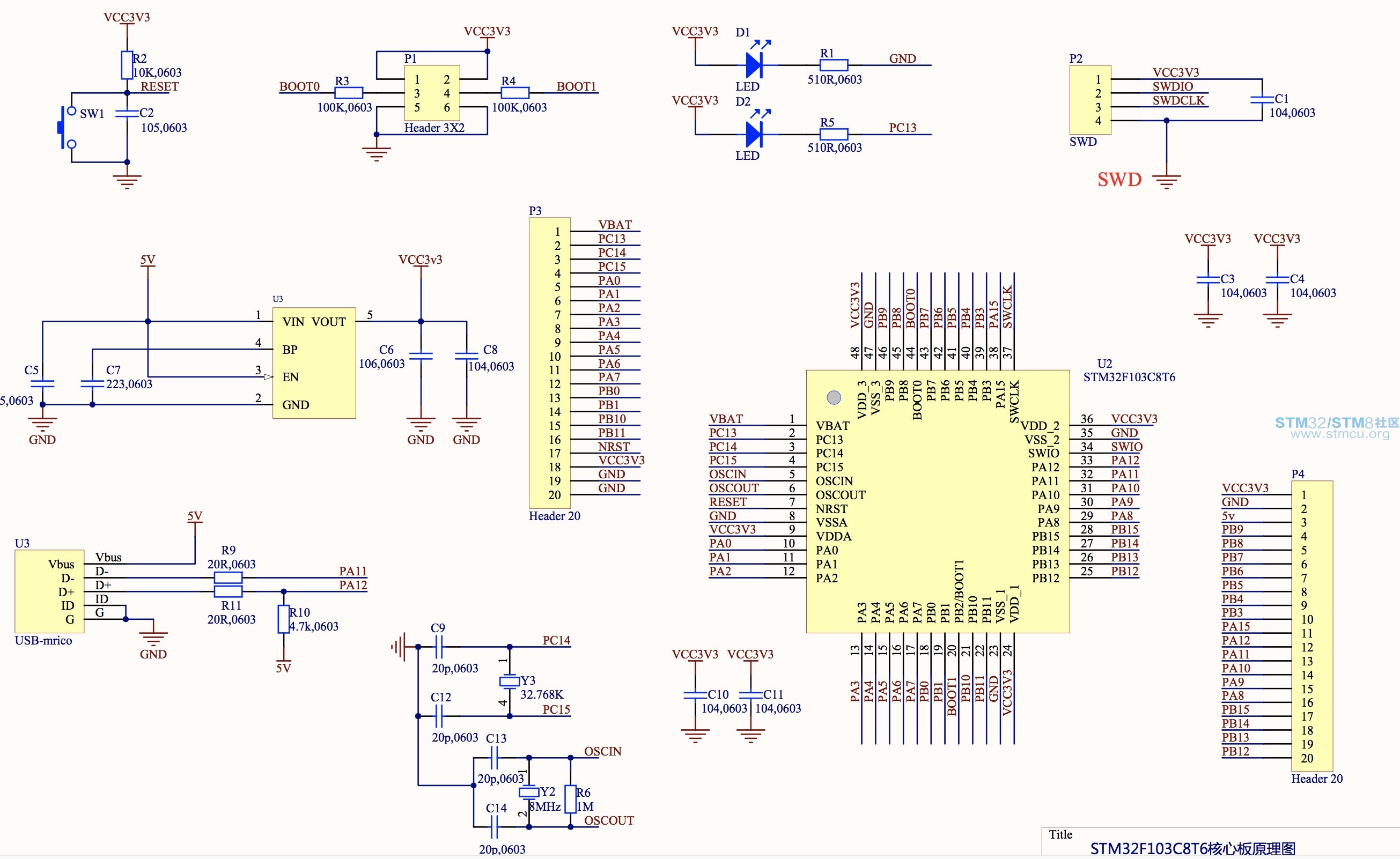The width and height of the screenshot is (1400, 859).
Task: Select capacitor C11 symbol
Action: tap(750, 695)
